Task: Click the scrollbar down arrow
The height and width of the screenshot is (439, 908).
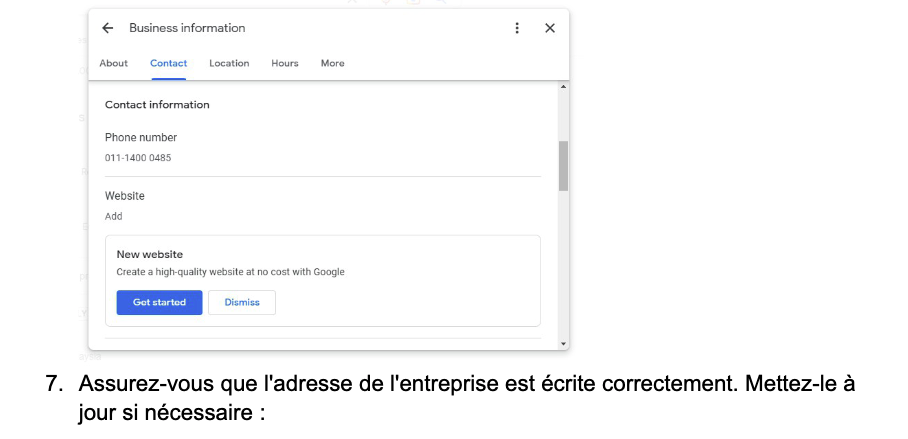Action: pos(563,343)
